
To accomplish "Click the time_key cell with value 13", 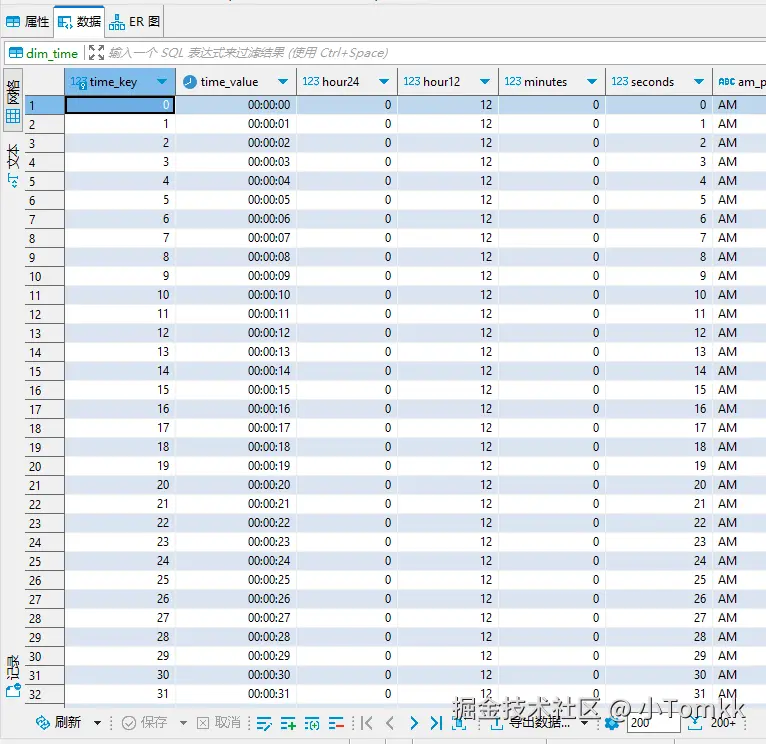I will pyautogui.click(x=120, y=352).
